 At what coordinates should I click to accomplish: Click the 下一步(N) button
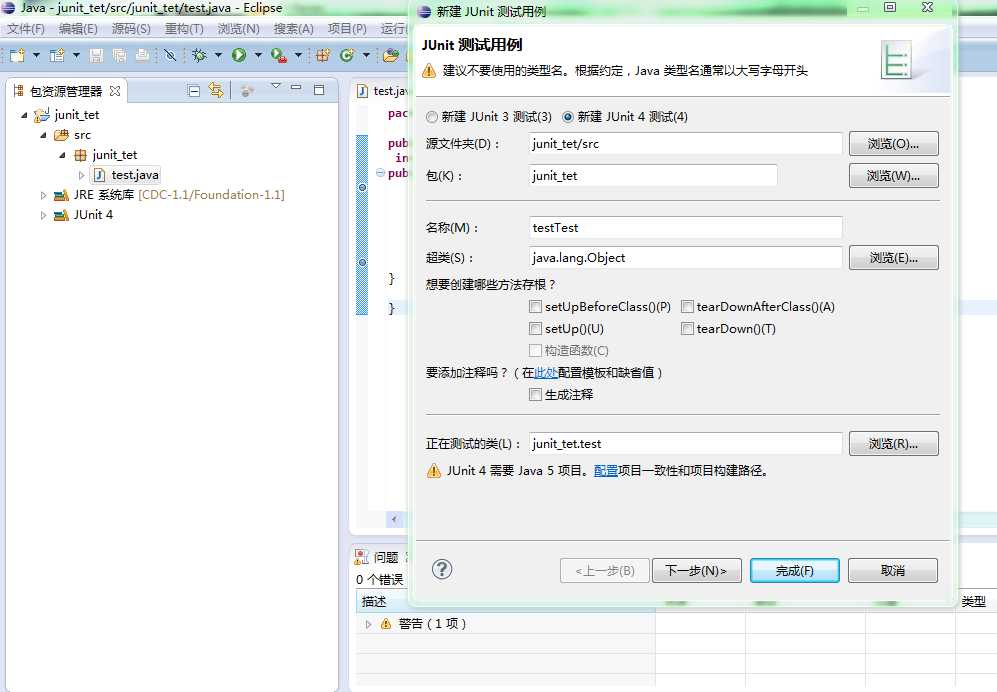[696, 571]
